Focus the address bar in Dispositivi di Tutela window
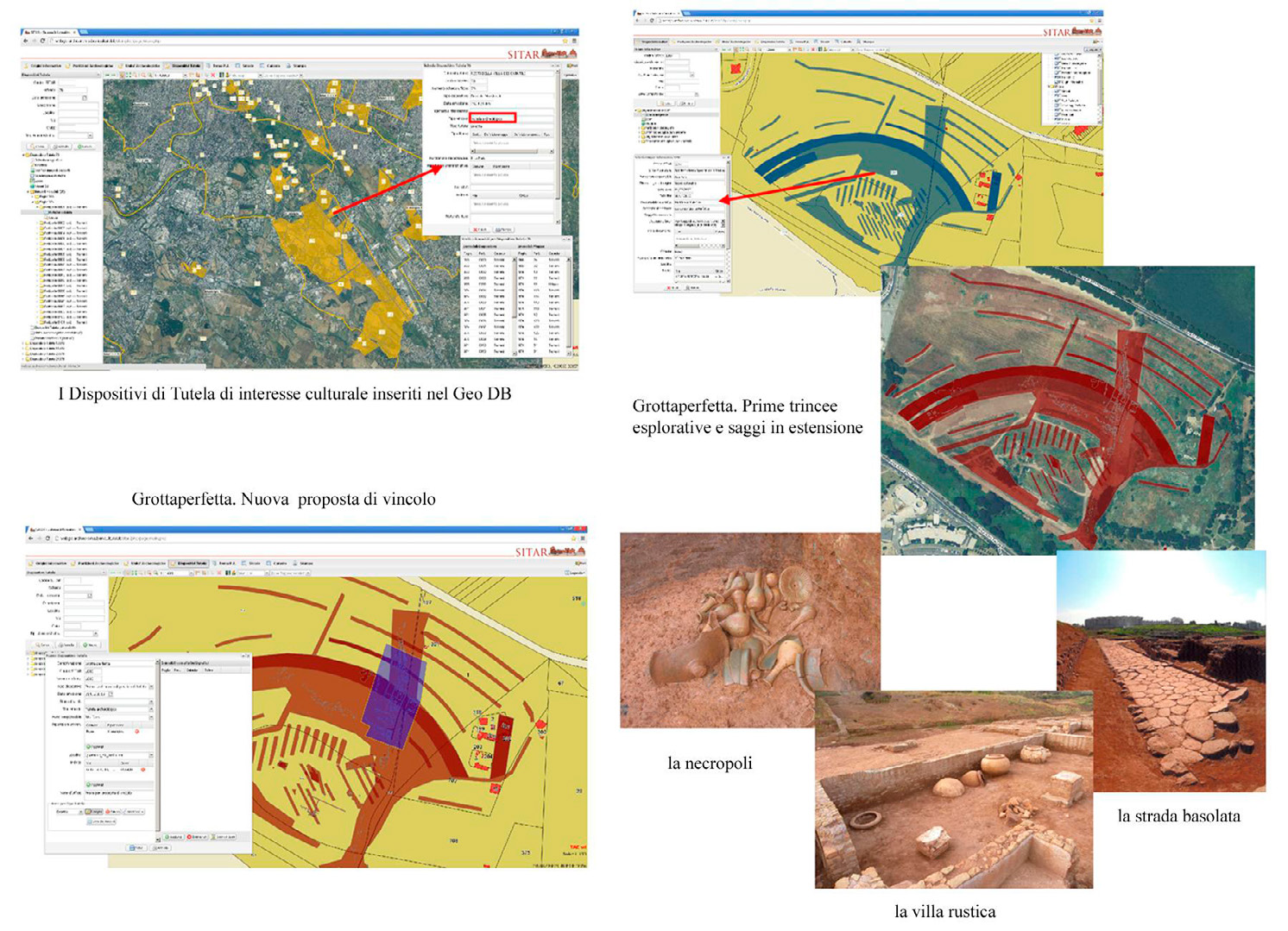This screenshot has width=1288, height=931. pos(302,41)
